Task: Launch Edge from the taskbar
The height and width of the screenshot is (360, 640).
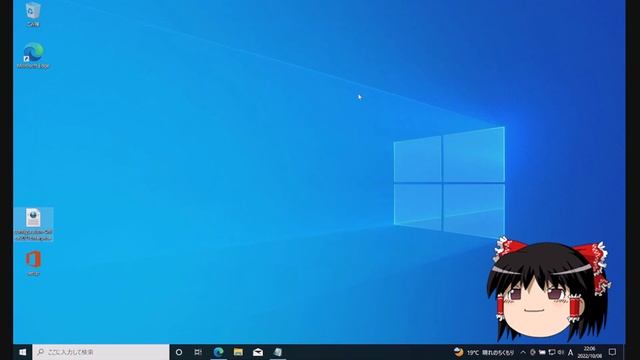Action: coord(218,352)
